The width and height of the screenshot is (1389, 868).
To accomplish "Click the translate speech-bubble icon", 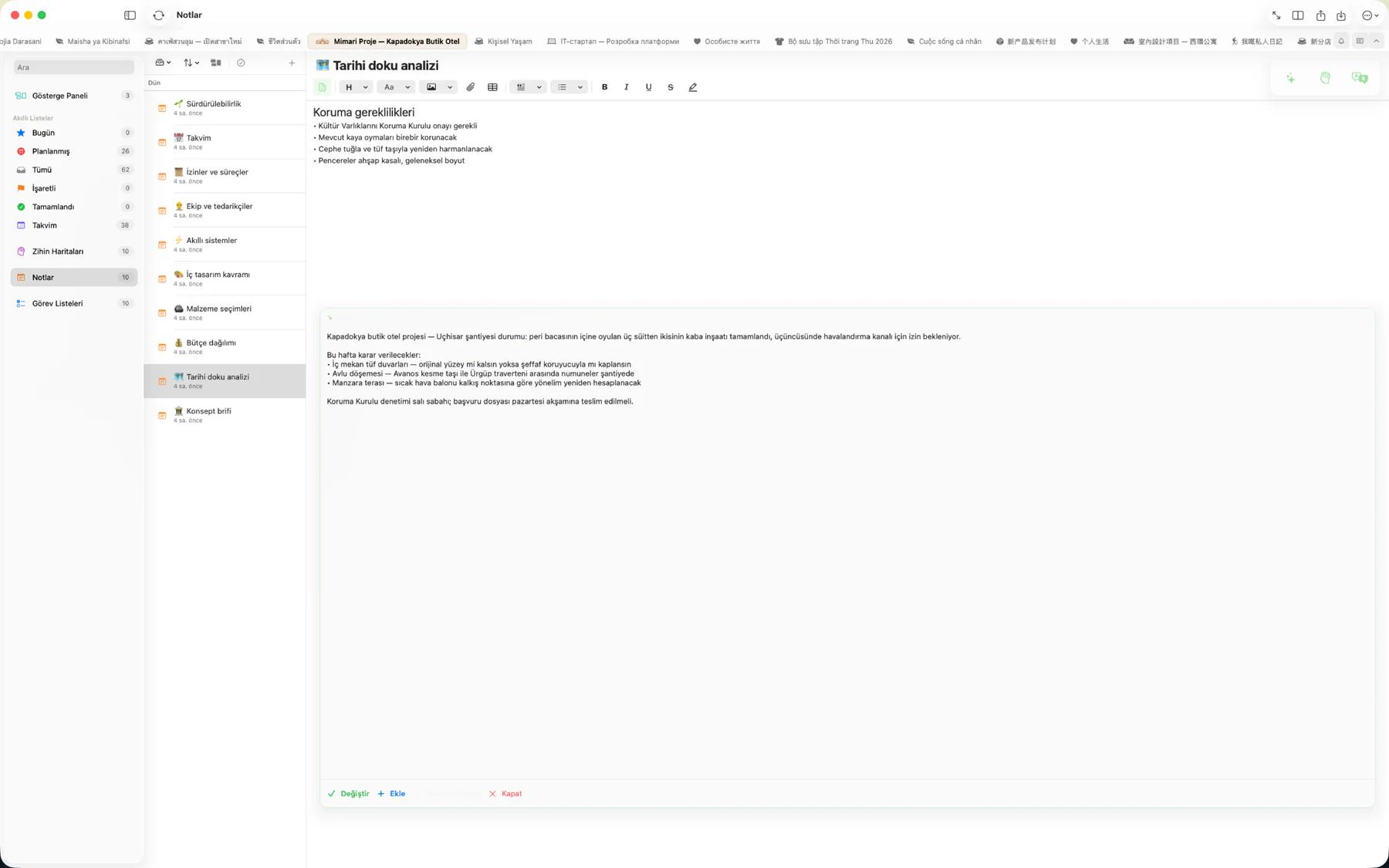I will [1360, 78].
